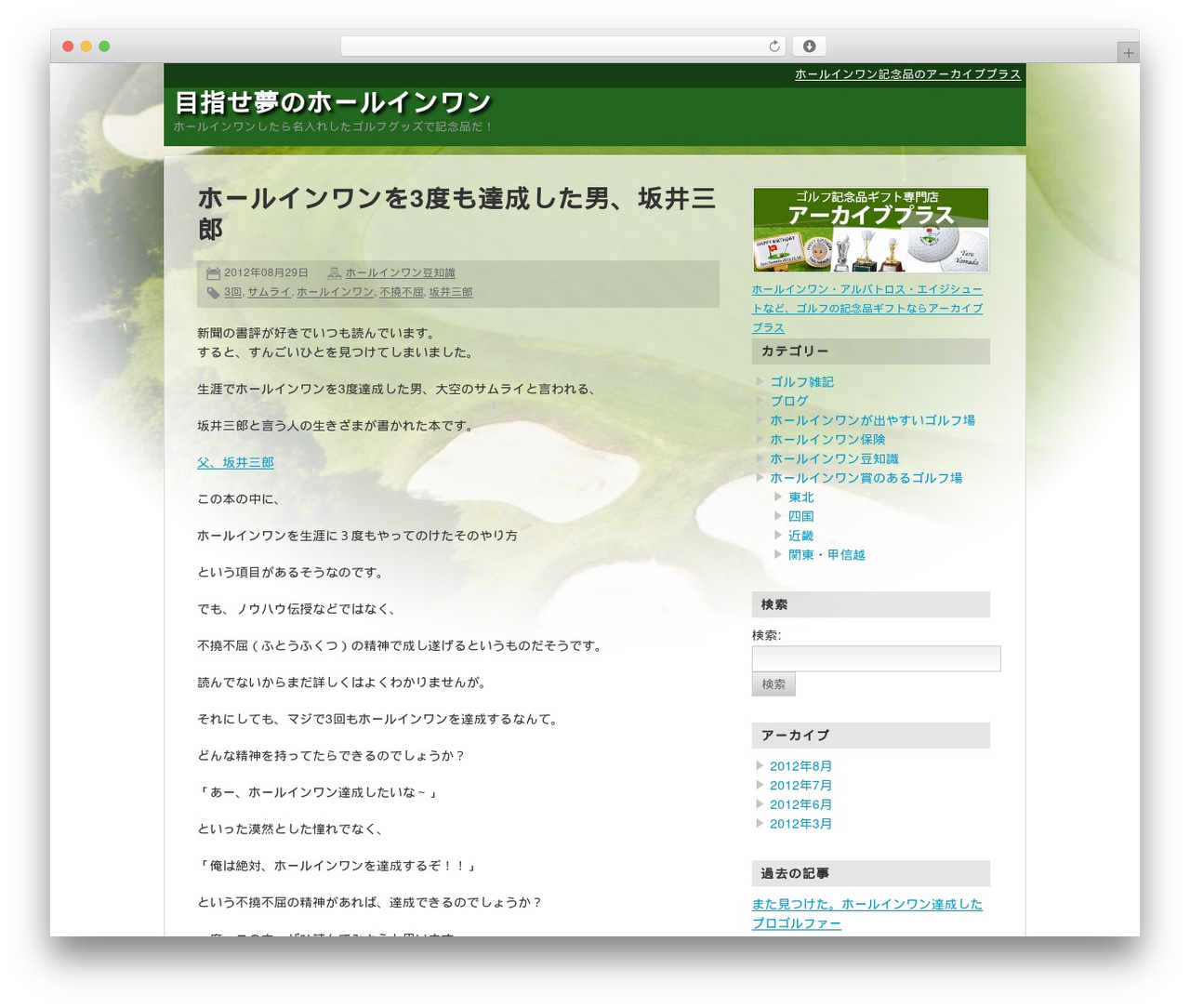Select the 3回 tag

pos(232,292)
